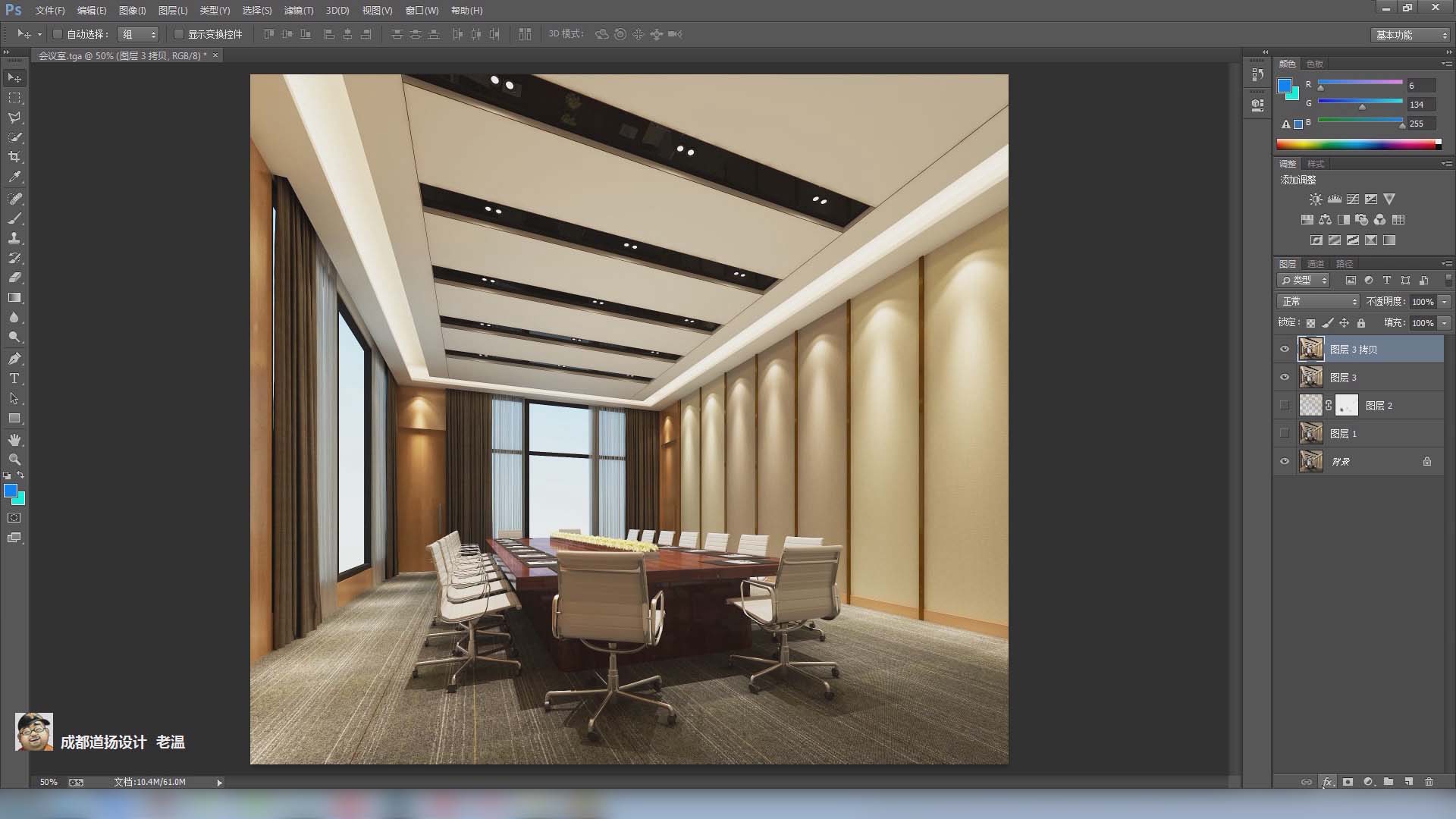Select the Zoom tool

[x=14, y=460]
